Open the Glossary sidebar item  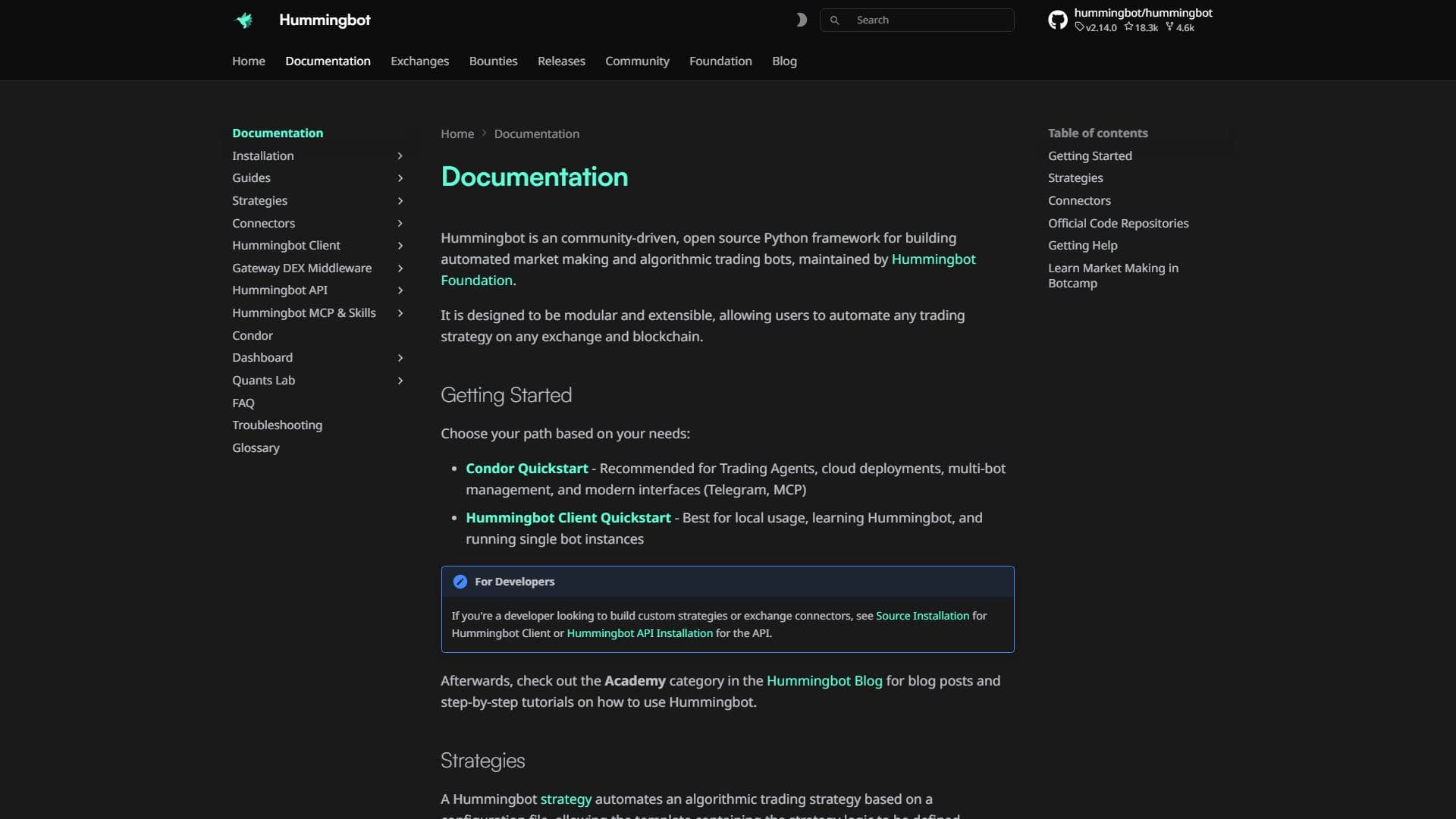(x=256, y=448)
